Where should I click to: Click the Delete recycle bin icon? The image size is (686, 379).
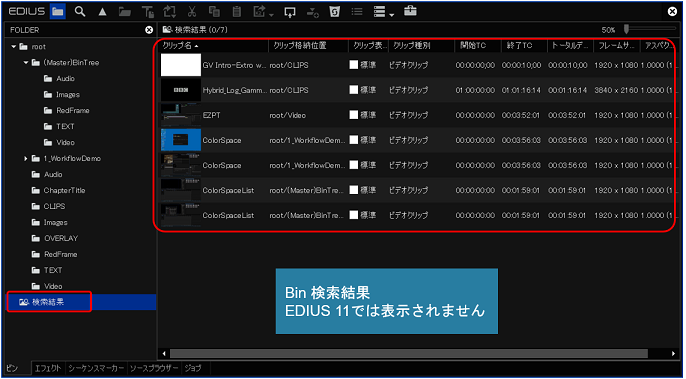335,12
